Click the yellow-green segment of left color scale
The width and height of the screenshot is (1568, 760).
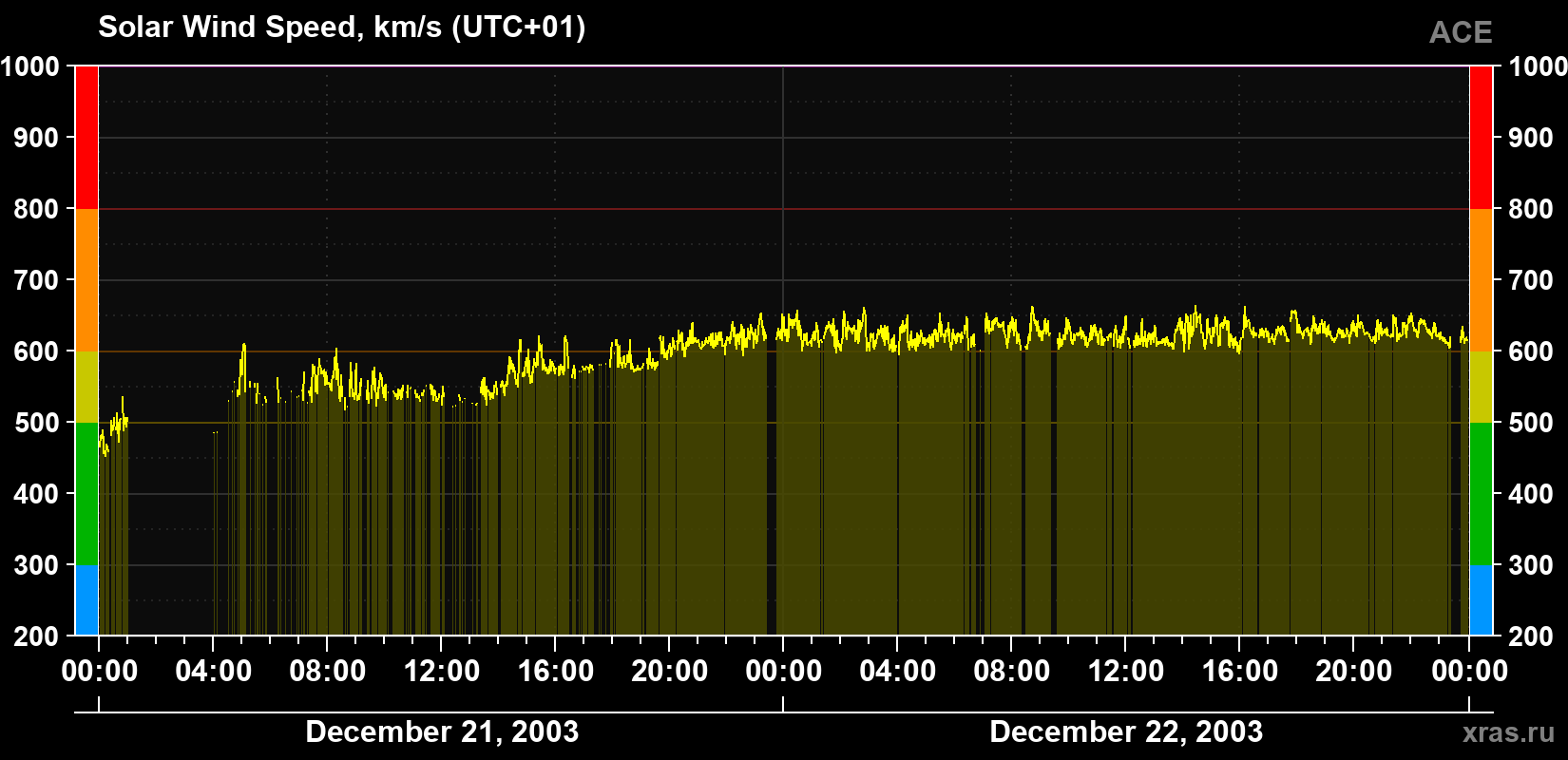pos(86,387)
